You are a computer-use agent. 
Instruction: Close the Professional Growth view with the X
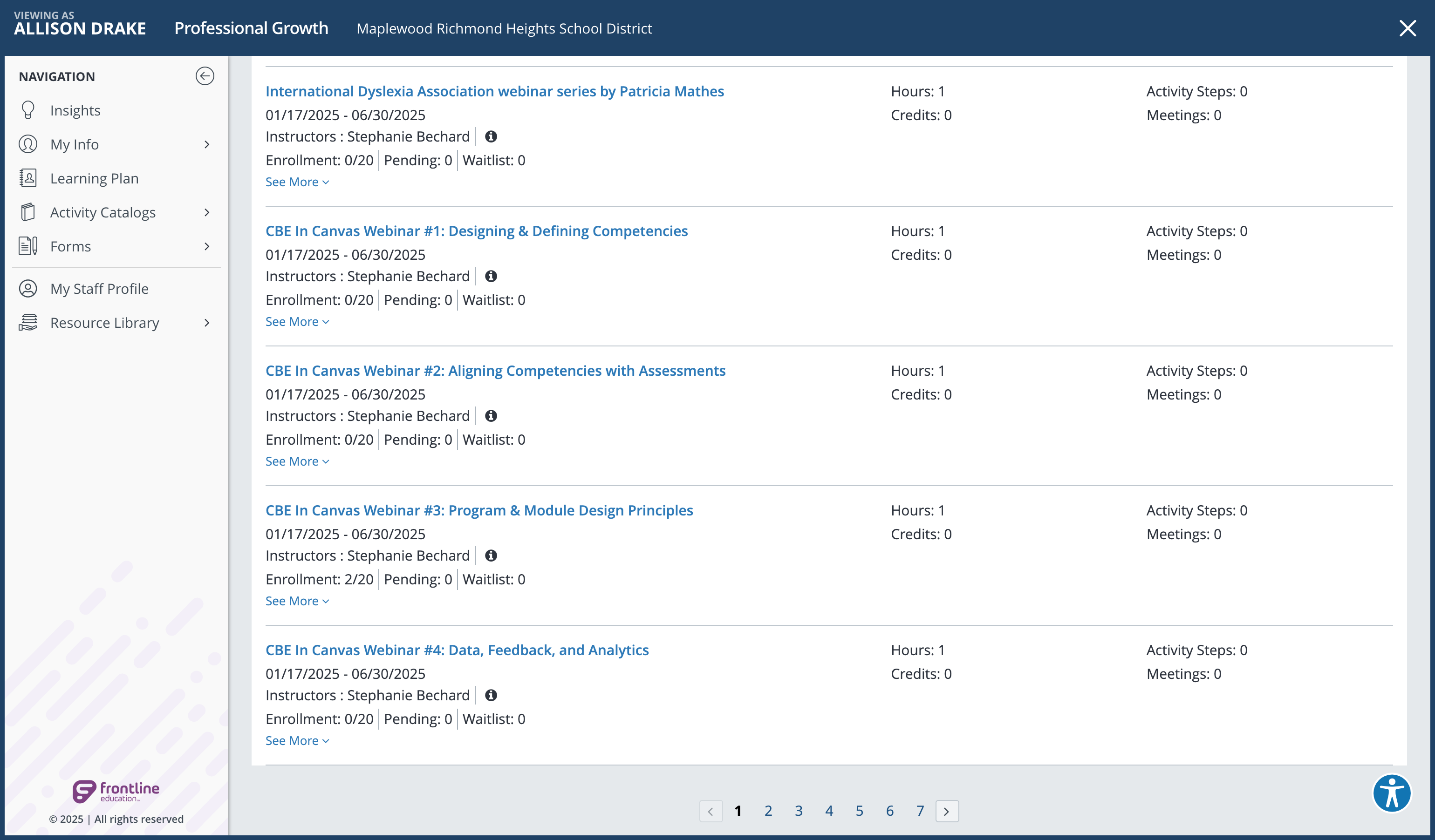(x=1408, y=28)
